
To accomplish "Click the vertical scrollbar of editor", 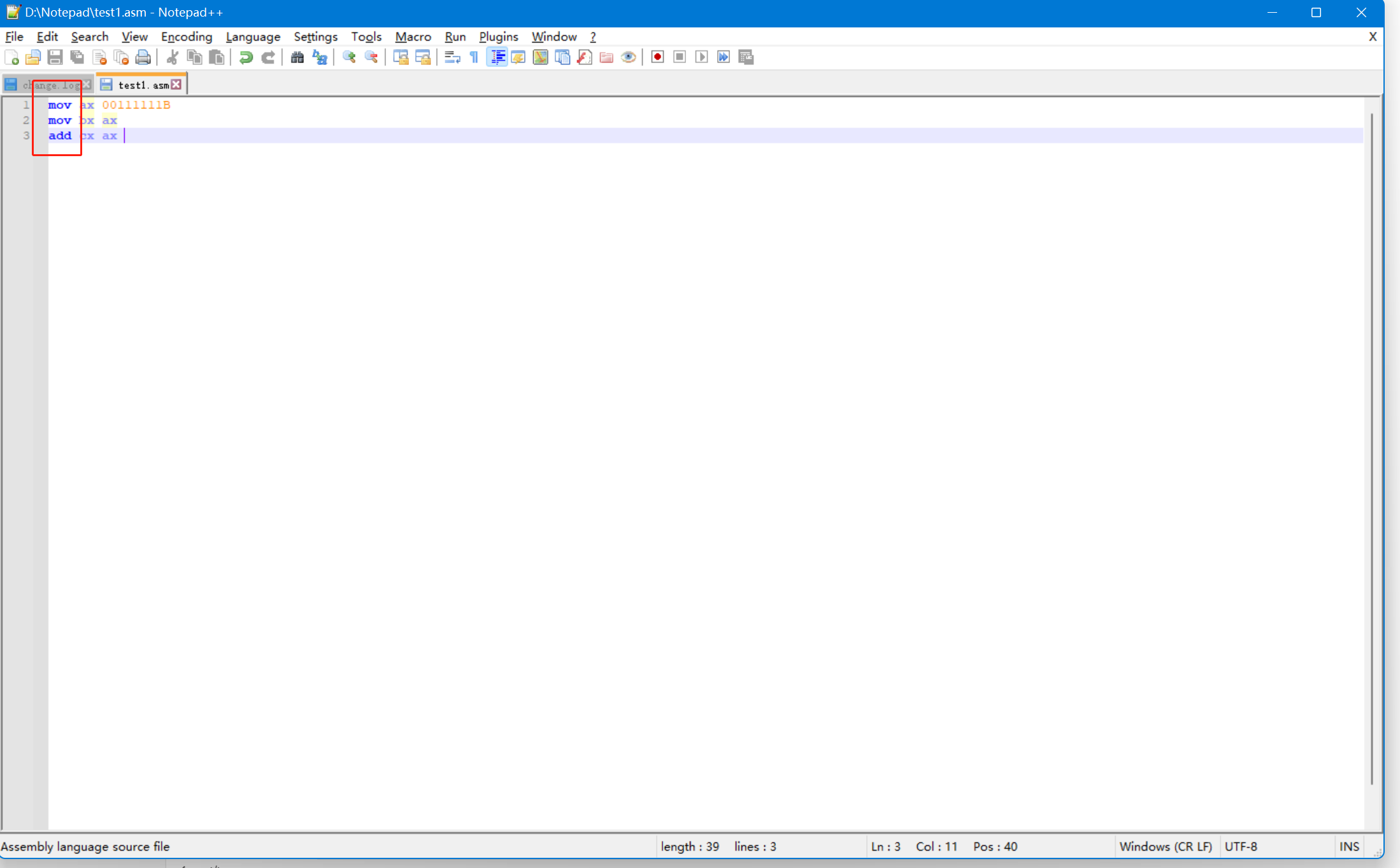I will (x=1371, y=446).
